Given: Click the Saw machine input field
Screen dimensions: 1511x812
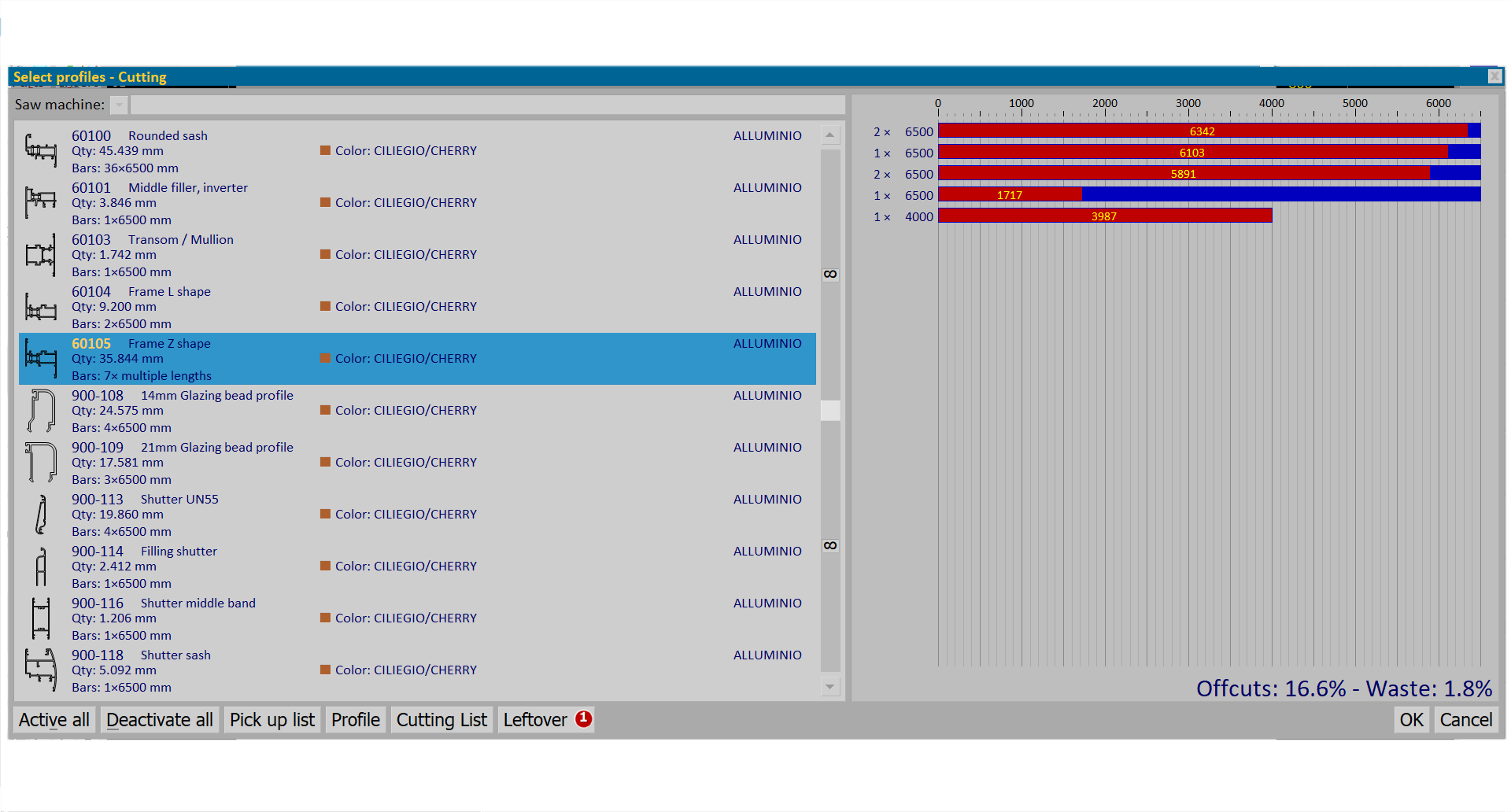Looking at the screenshot, I should point(487,105).
